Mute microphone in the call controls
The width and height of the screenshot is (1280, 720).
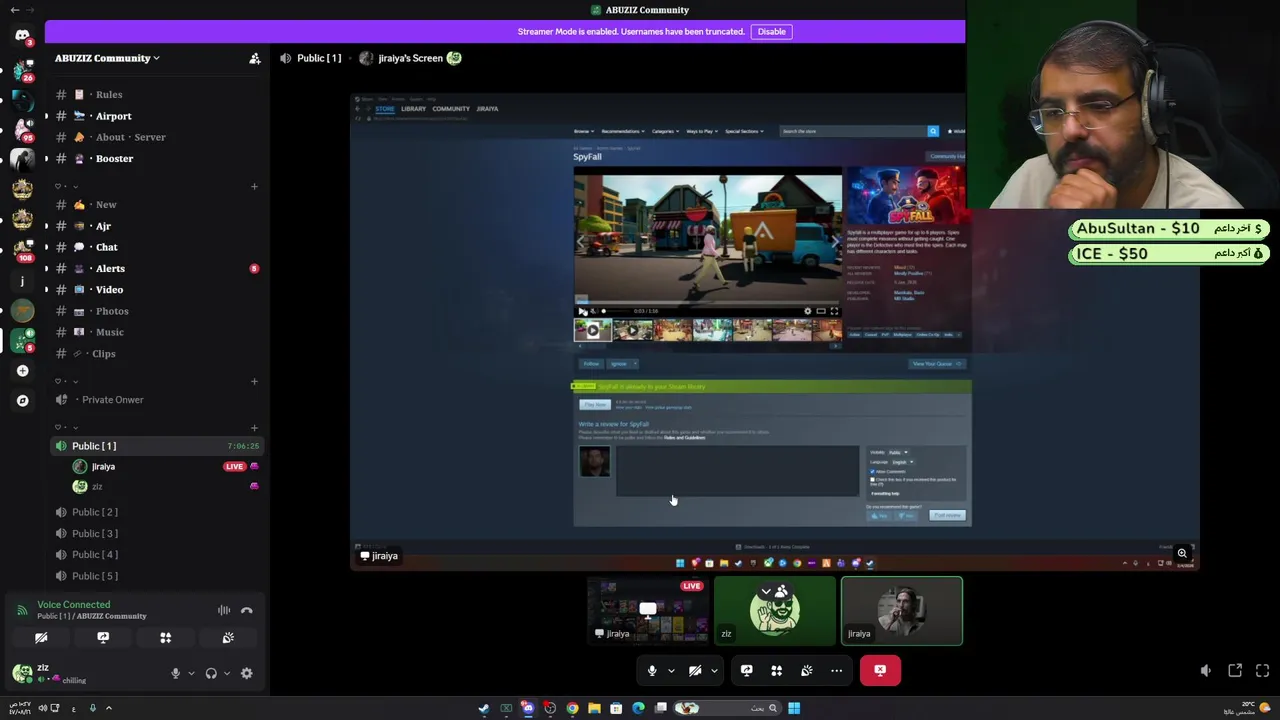(652, 670)
